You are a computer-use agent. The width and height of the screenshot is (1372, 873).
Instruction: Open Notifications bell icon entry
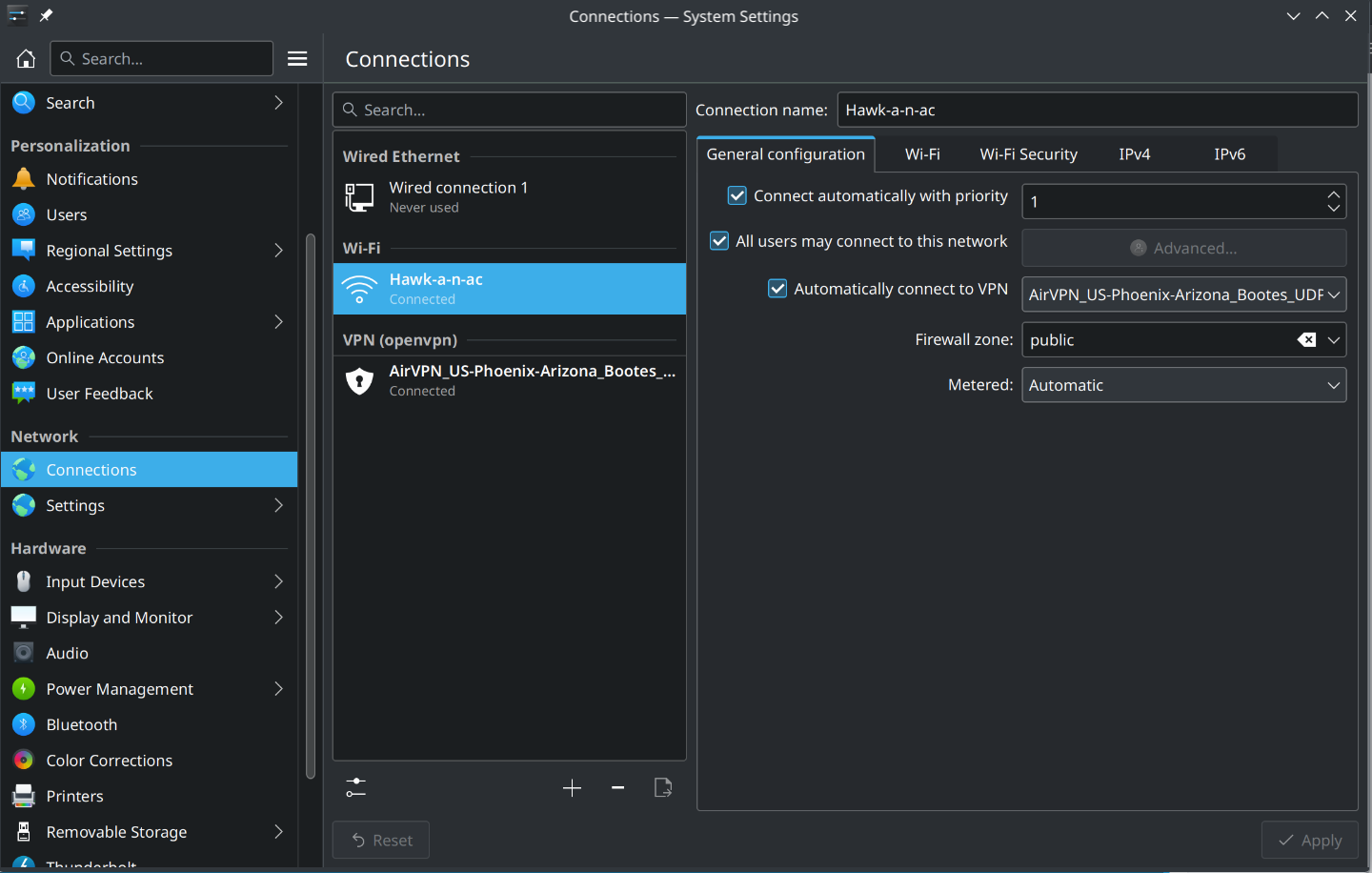click(24, 179)
